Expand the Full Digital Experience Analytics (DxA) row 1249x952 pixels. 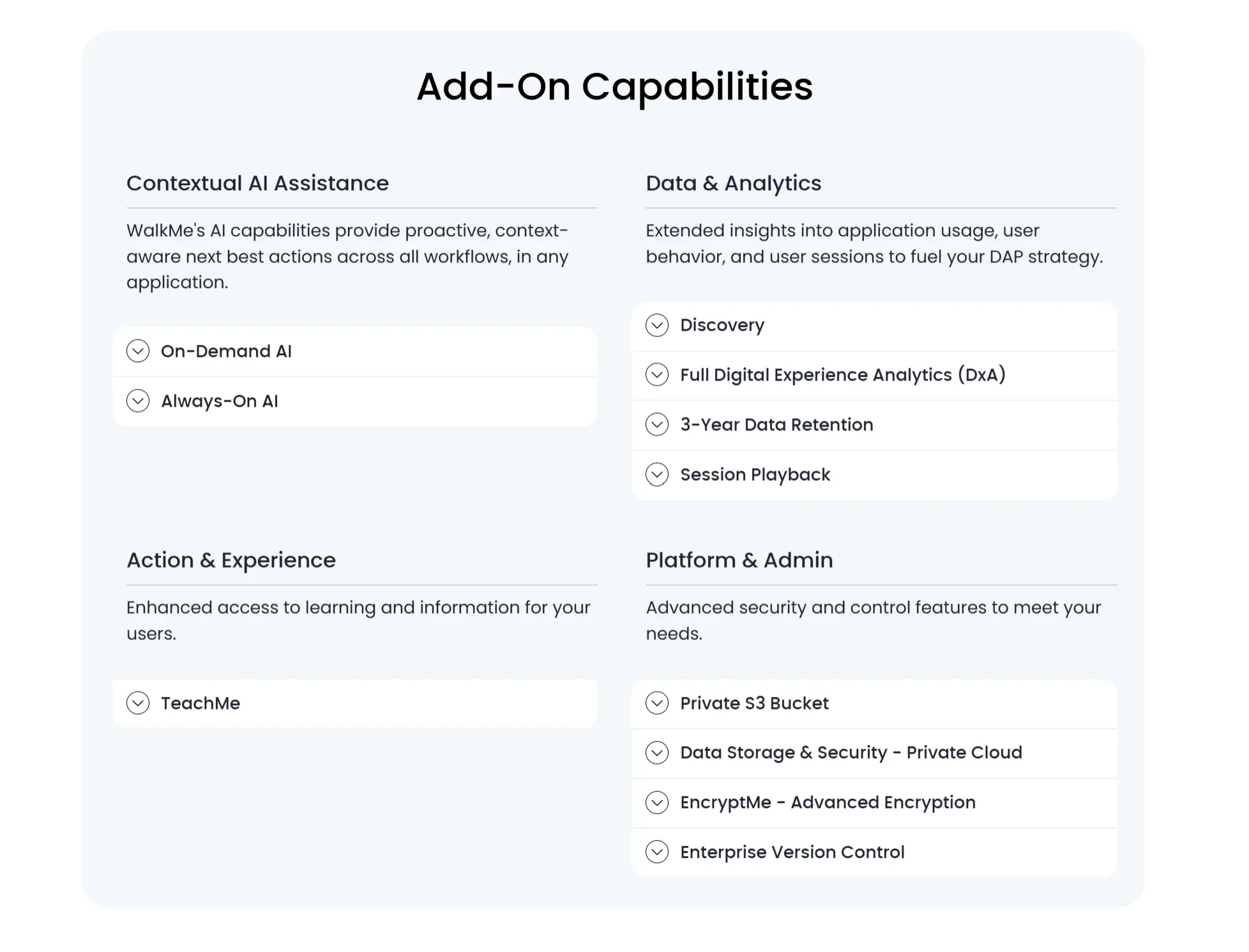[842, 375]
